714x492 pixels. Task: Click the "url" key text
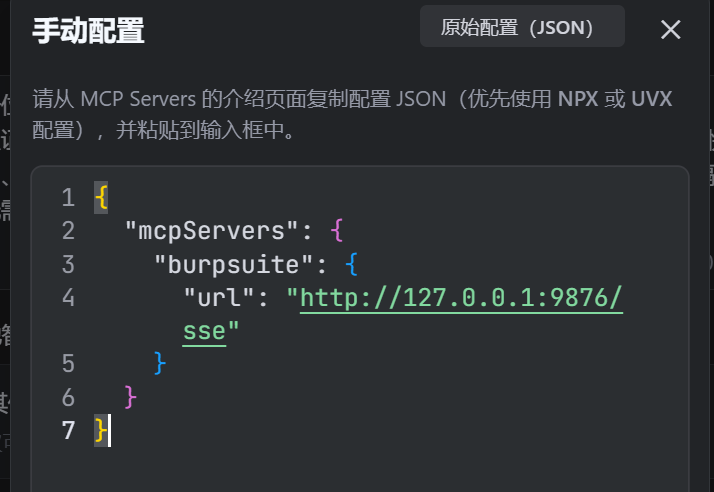(x=219, y=297)
